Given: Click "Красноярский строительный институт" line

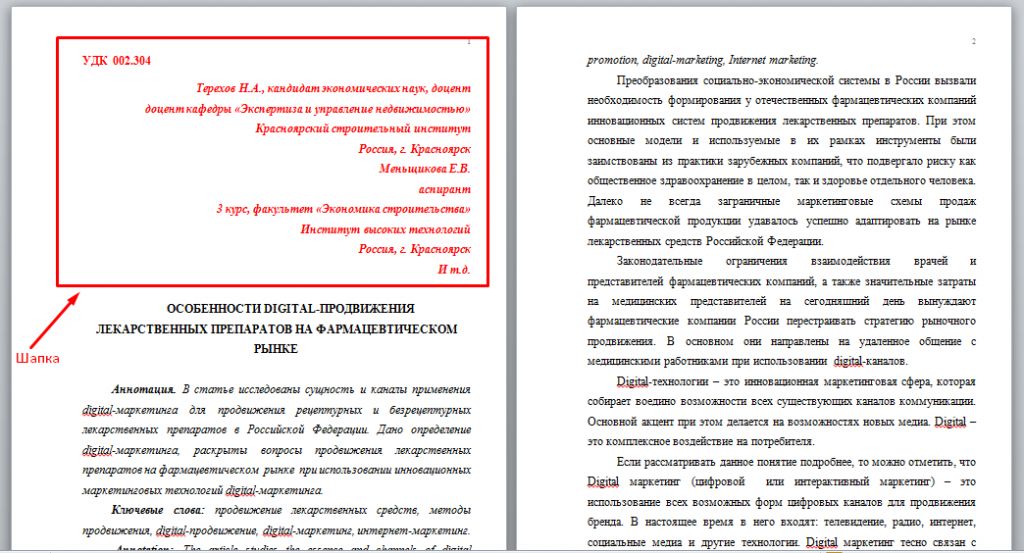Looking at the screenshot, I should point(363,129).
